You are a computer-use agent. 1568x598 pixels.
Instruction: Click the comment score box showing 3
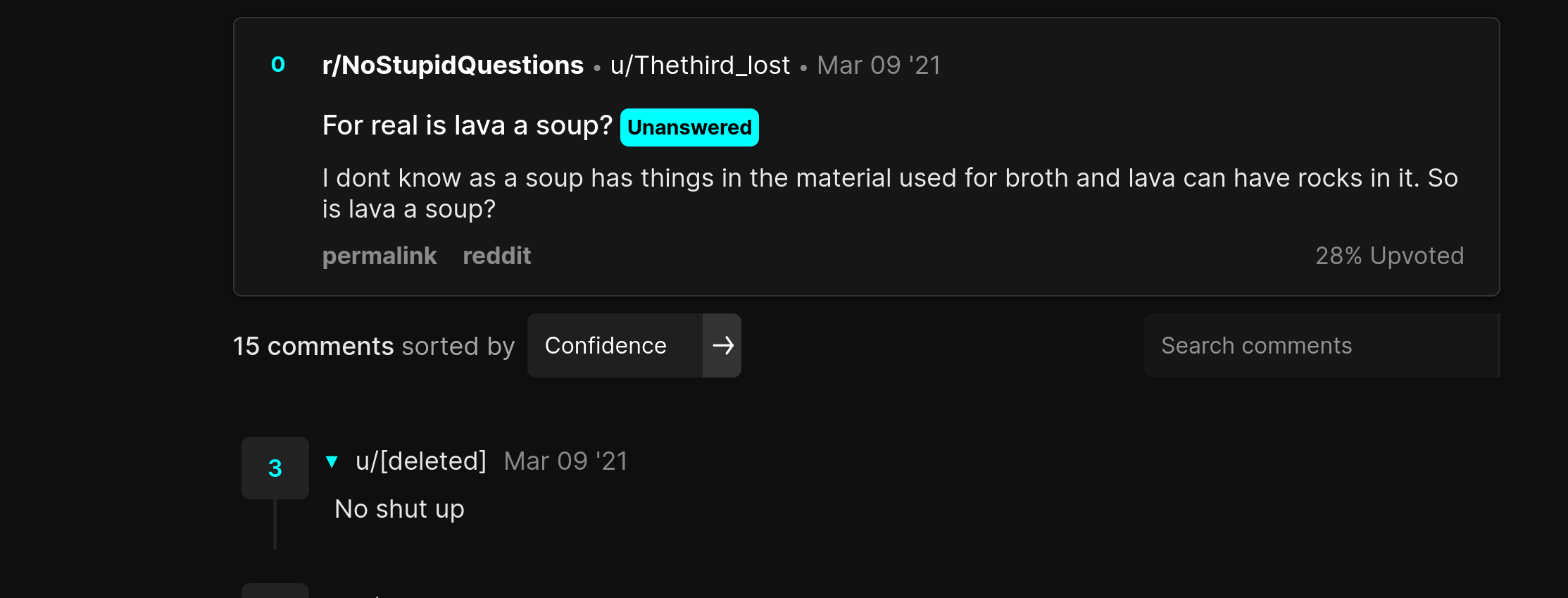tap(275, 468)
